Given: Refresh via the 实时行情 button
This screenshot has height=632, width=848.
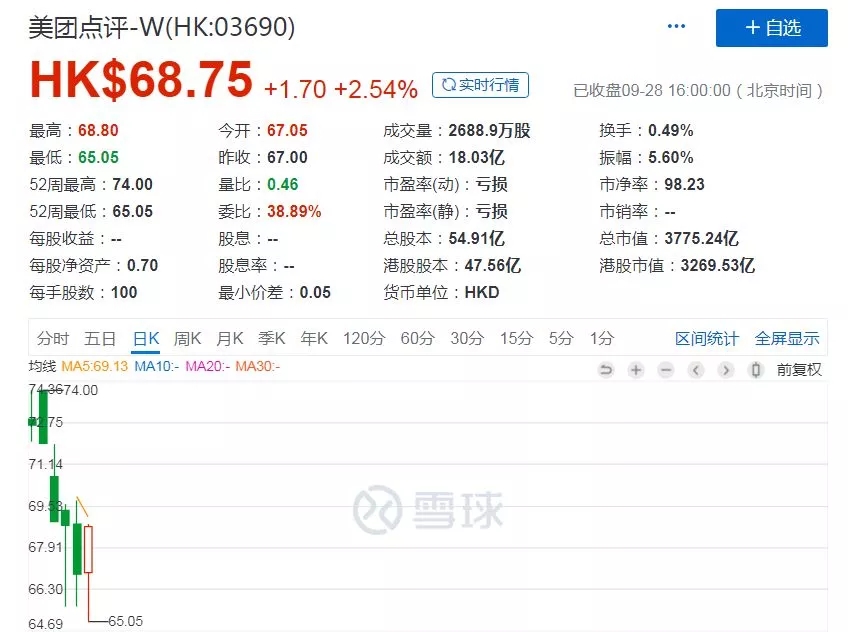Looking at the screenshot, I should [480, 85].
